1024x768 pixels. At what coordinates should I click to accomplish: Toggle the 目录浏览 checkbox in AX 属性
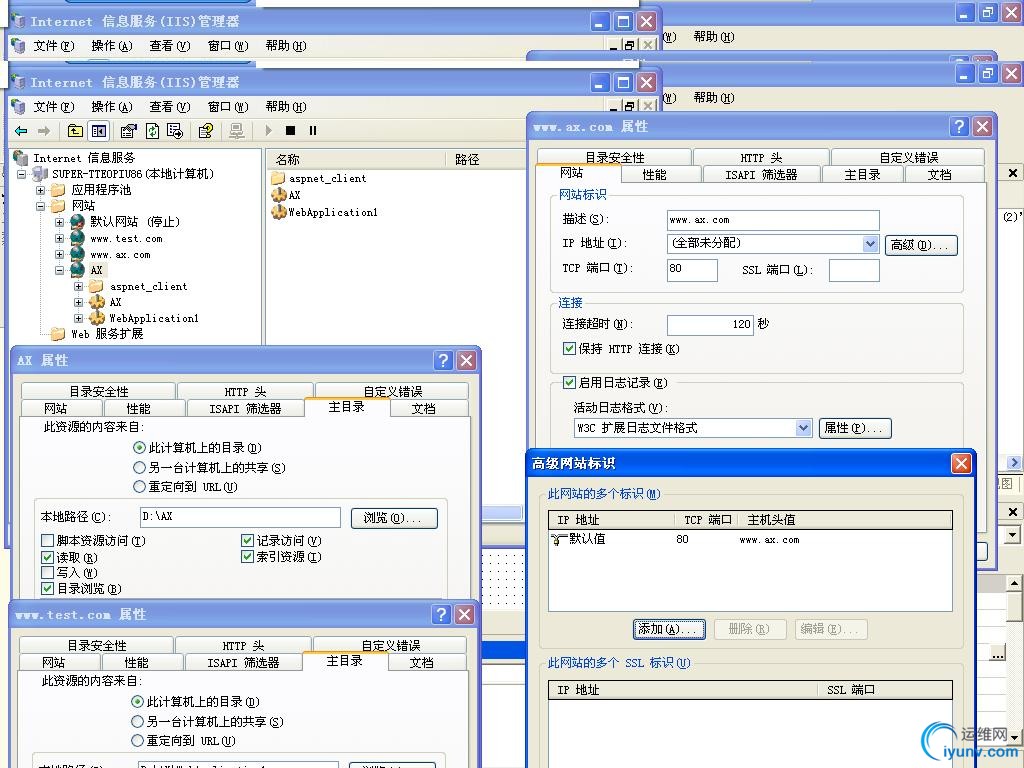click(x=47, y=588)
